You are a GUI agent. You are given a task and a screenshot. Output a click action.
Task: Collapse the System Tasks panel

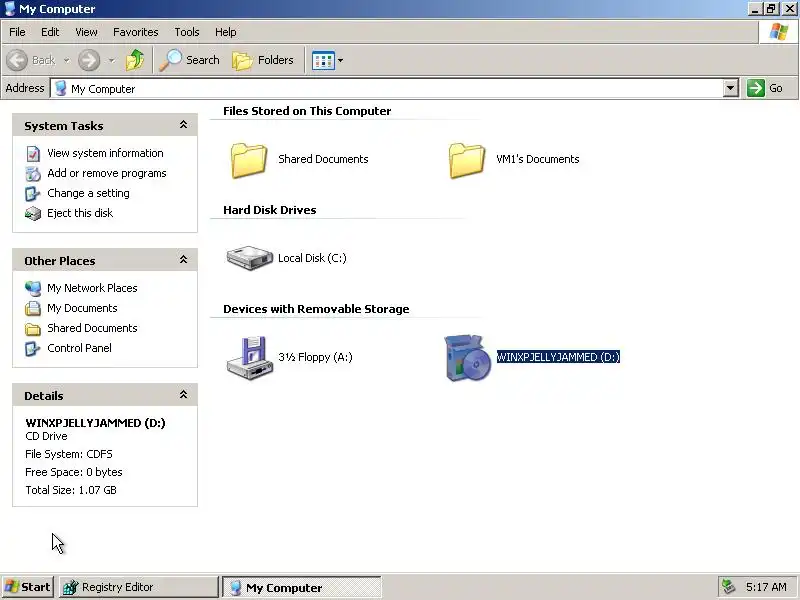[x=183, y=125]
